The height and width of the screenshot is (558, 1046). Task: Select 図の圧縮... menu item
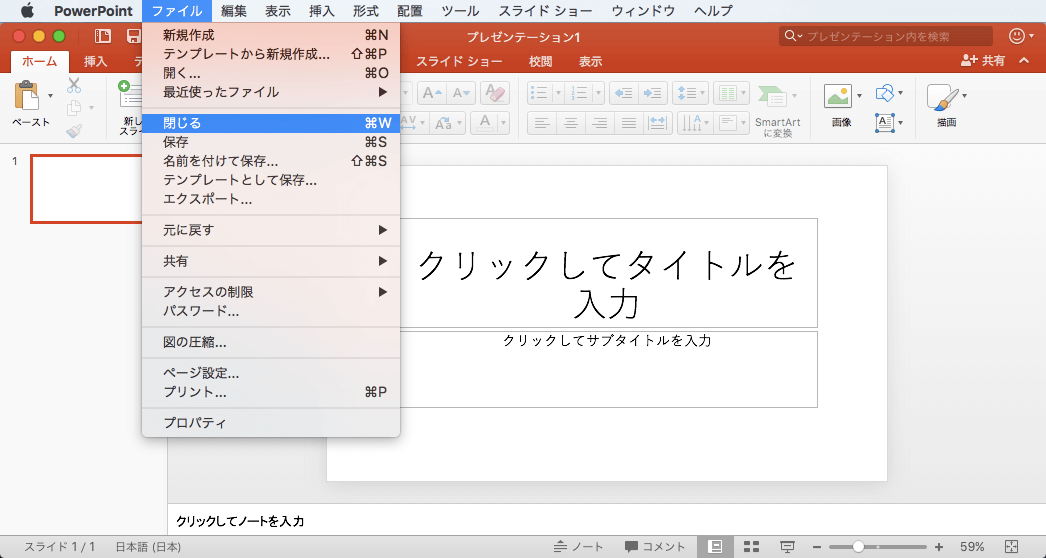(x=271, y=342)
